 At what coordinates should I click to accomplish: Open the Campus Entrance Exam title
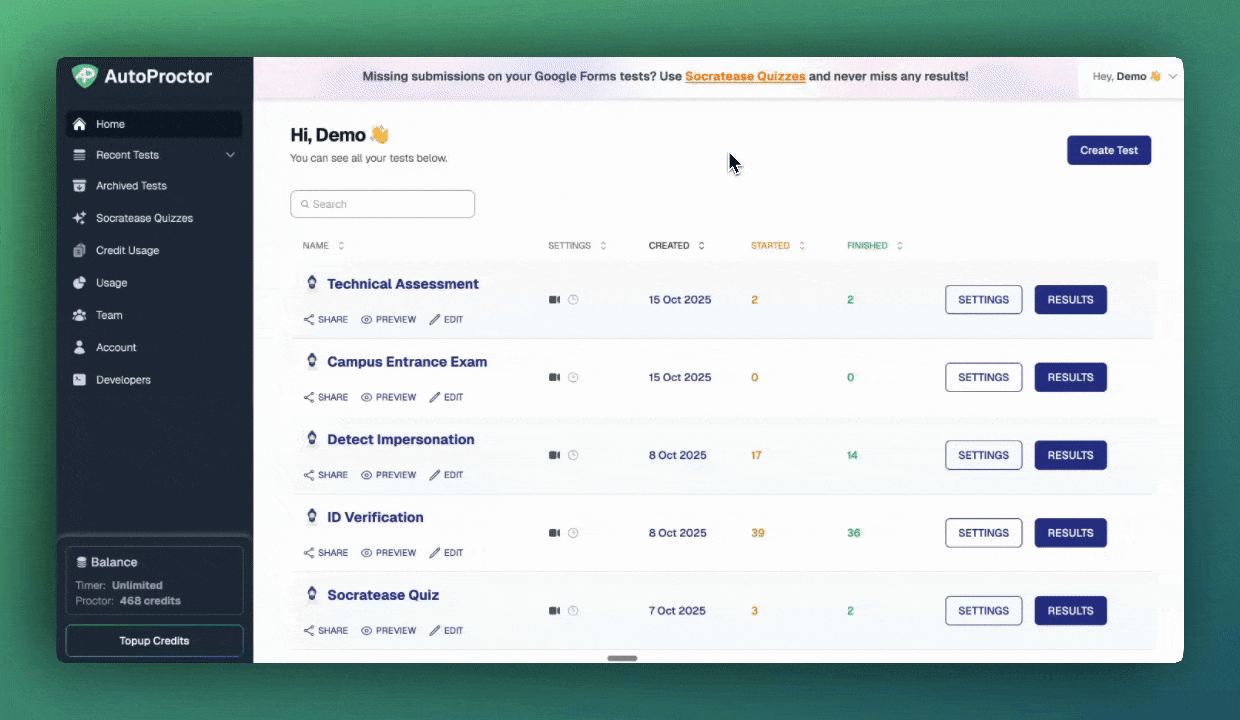pyautogui.click(x=407, y=362)
